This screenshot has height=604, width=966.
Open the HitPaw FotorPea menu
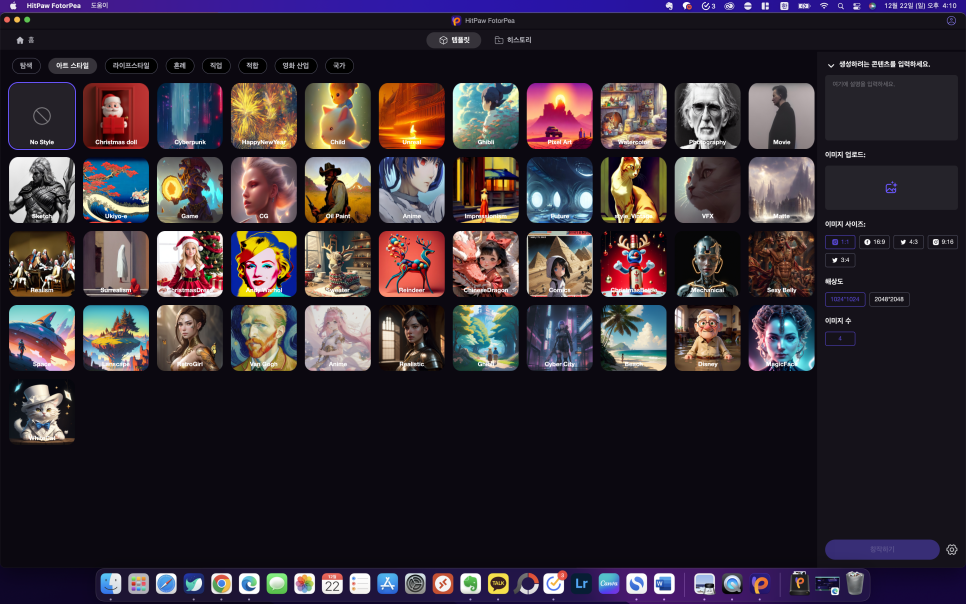click(x=54, y=6)
